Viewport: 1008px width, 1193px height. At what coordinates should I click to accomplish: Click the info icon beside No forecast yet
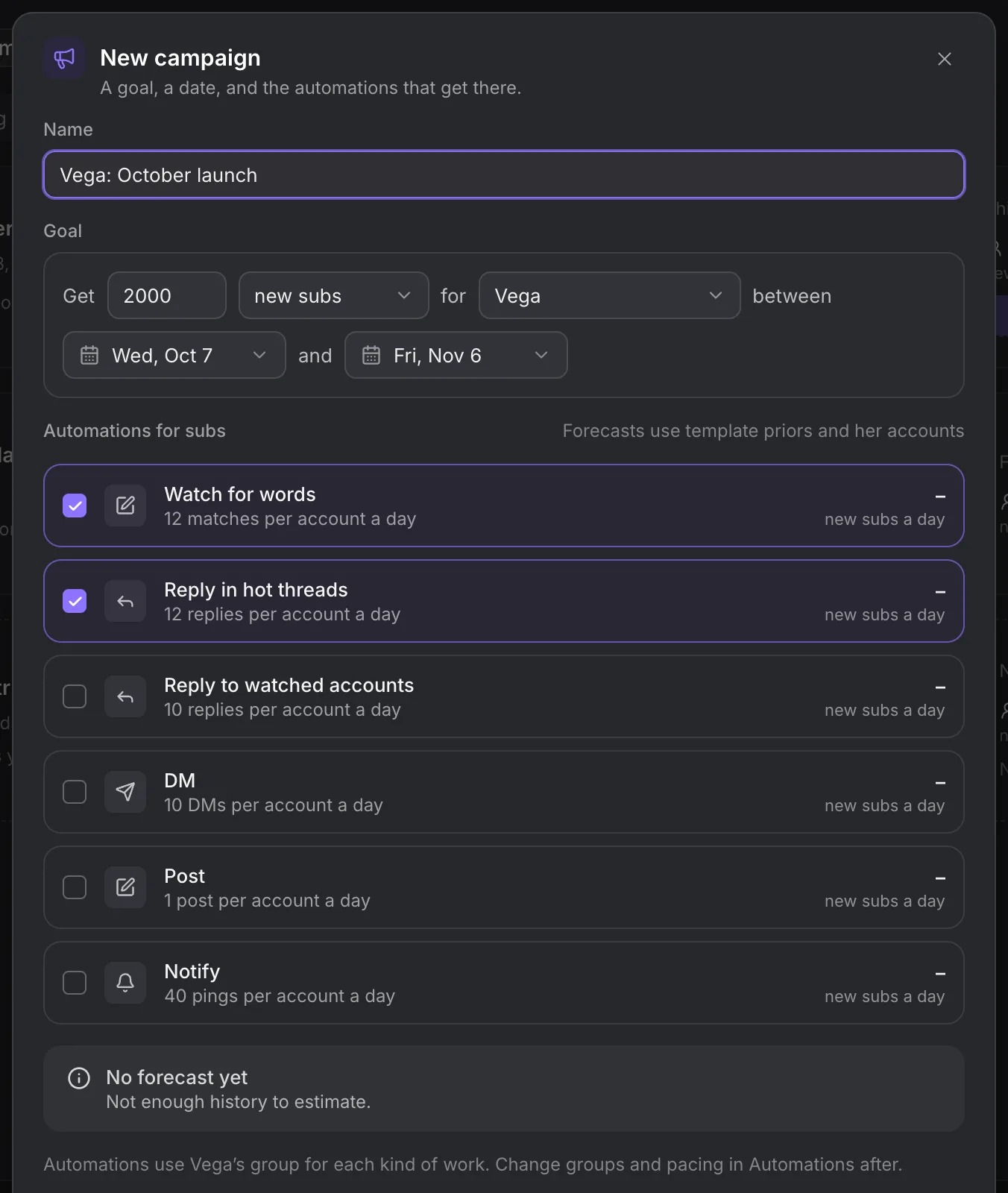79,1078
